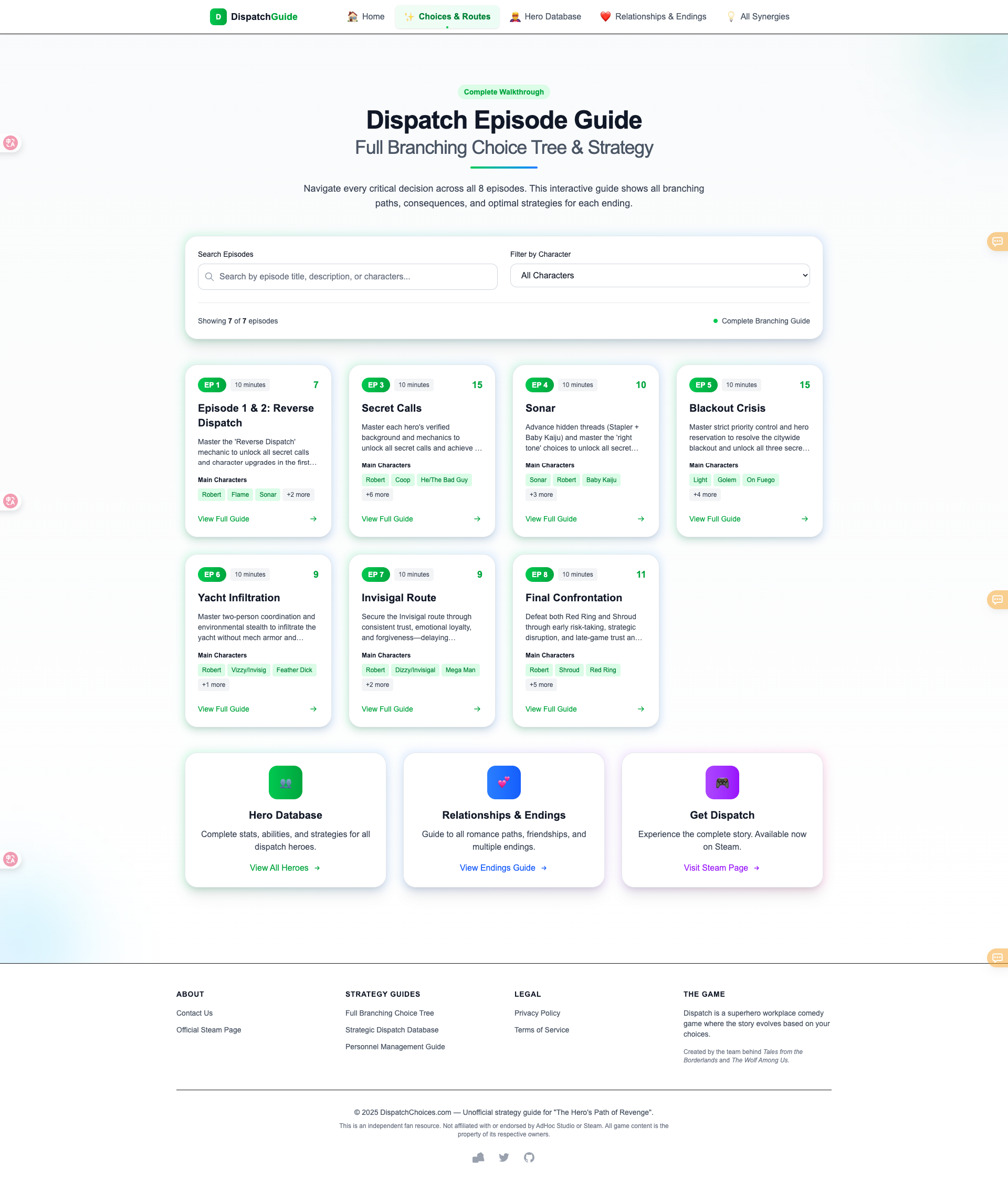Image resolution: width=1008 pixels, height=1190 pixels.
Task: Select the Home icon in the navigation bar
Action: (353, 17)
